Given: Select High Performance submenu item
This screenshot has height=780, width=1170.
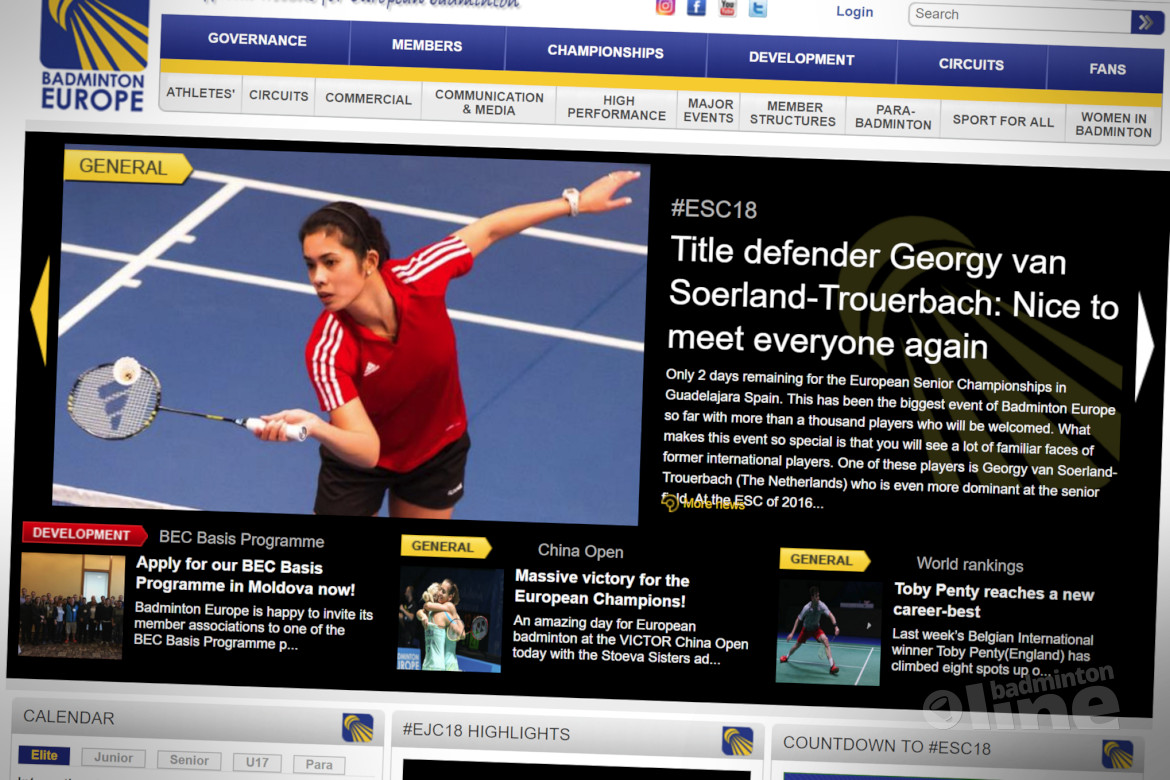Looking at the screenshot, I should coord(616,107).
